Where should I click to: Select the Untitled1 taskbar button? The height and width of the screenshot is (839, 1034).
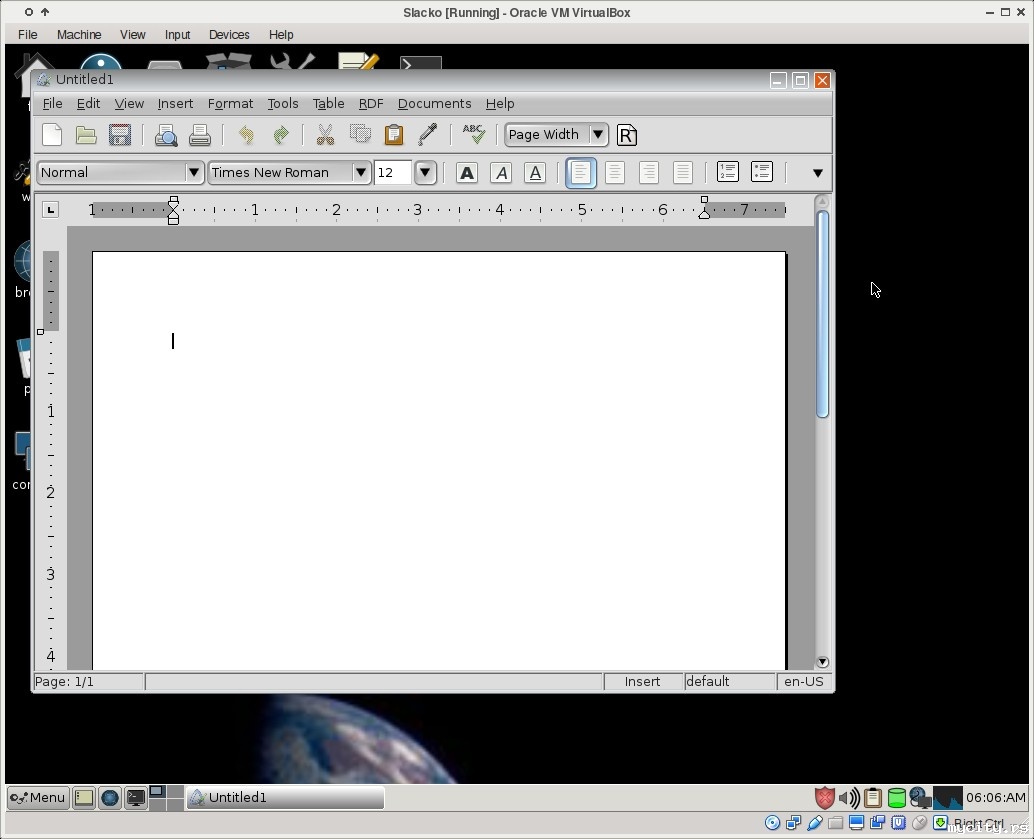tap(285, 797)
